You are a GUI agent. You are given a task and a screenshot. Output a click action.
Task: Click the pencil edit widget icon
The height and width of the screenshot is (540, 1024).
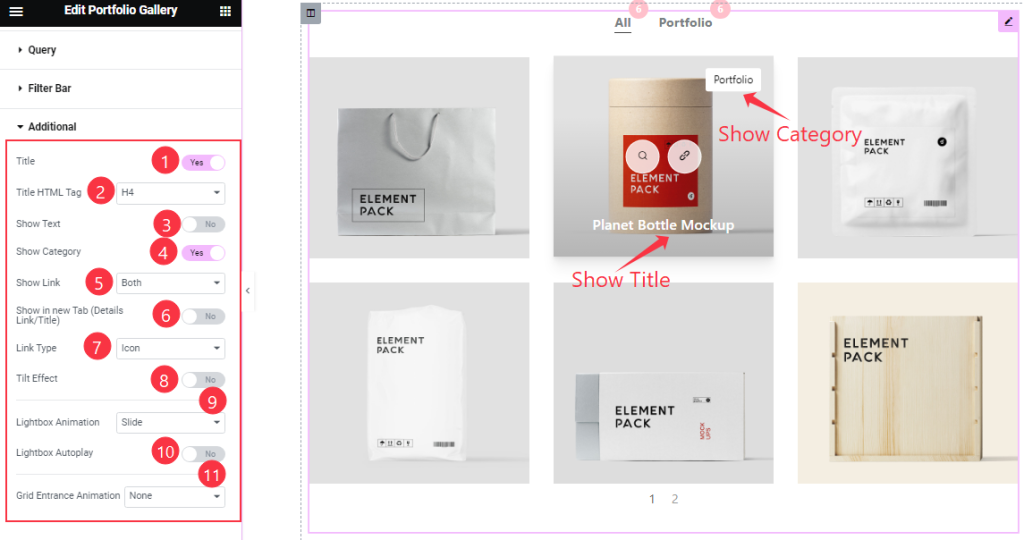1008,22
